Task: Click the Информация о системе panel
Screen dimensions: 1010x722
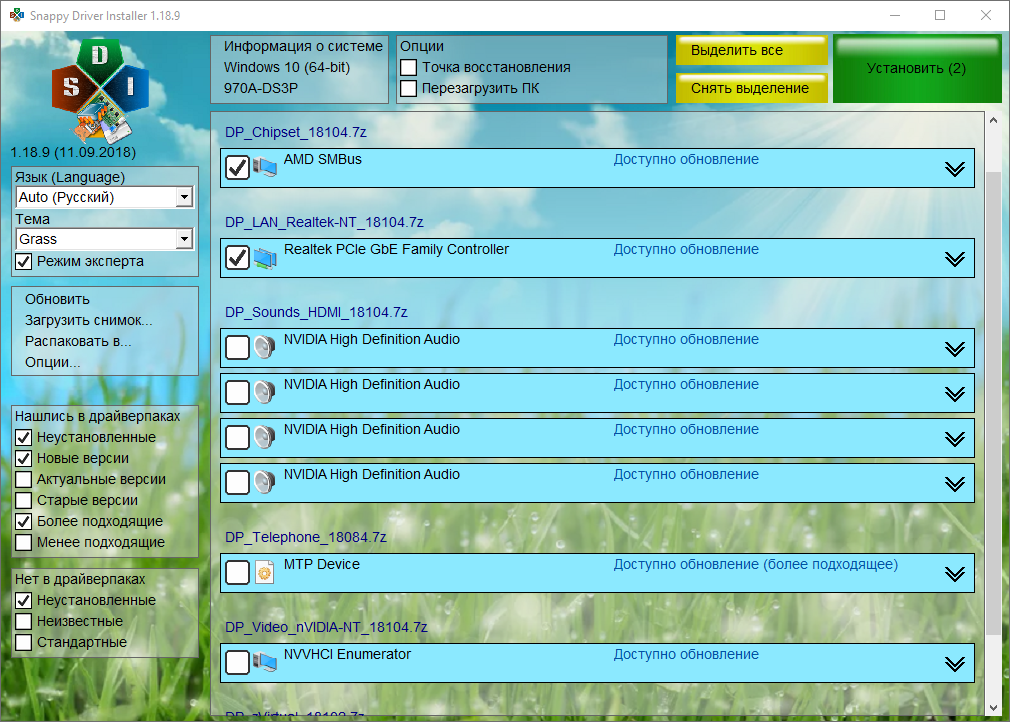Action: (x=300, y=69)
